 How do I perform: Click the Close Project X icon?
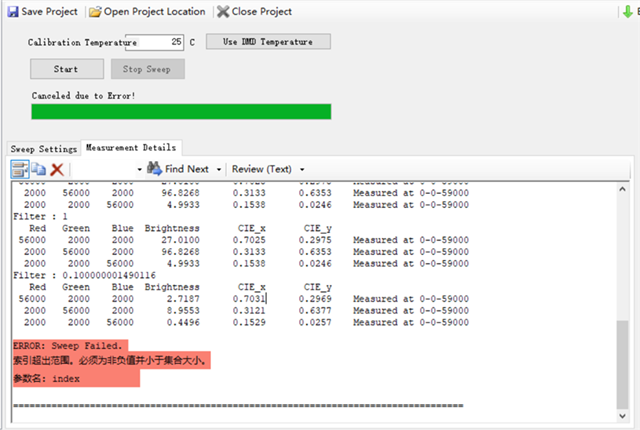(223, 11)
